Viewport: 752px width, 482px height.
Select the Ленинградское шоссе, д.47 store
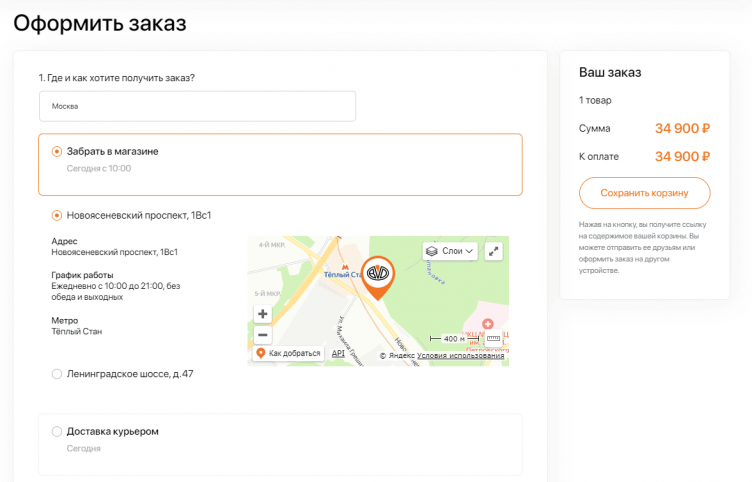pyautogui.click(x=57, y=374)
